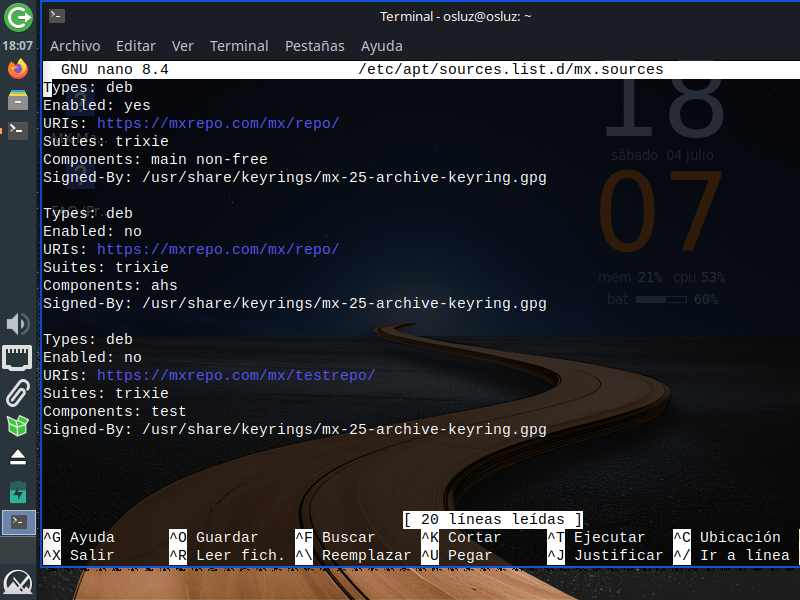
Task: Click the 'cpu 53%' desktop widget text
Action: [699, 278]
